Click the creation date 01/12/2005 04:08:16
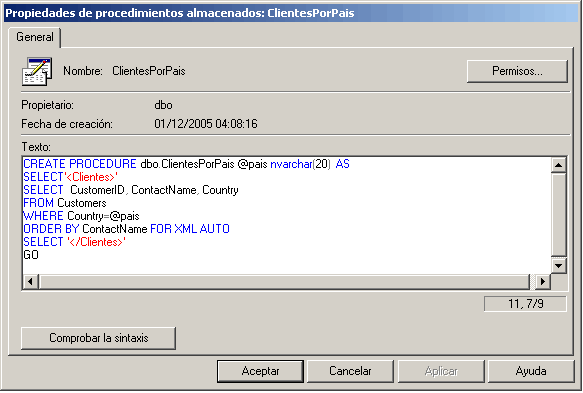The width and height of the screenshot is (583, 393). point(206,124)
